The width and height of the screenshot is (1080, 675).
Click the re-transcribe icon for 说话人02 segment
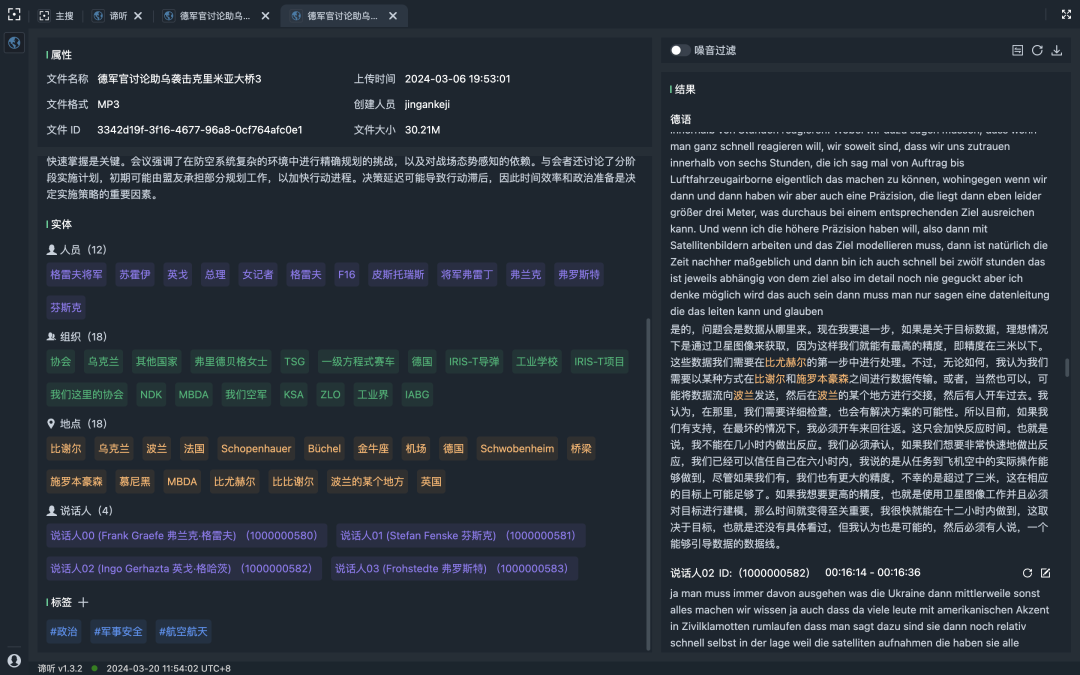point(1026,573)
